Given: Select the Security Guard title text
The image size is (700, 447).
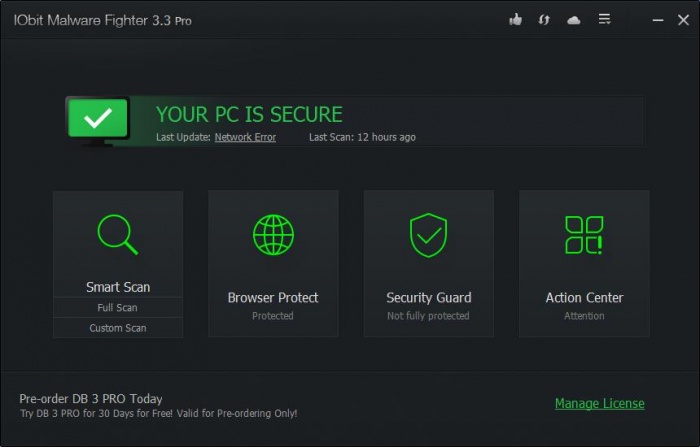Looking at the screenshot, I should [x=428, y=297].
